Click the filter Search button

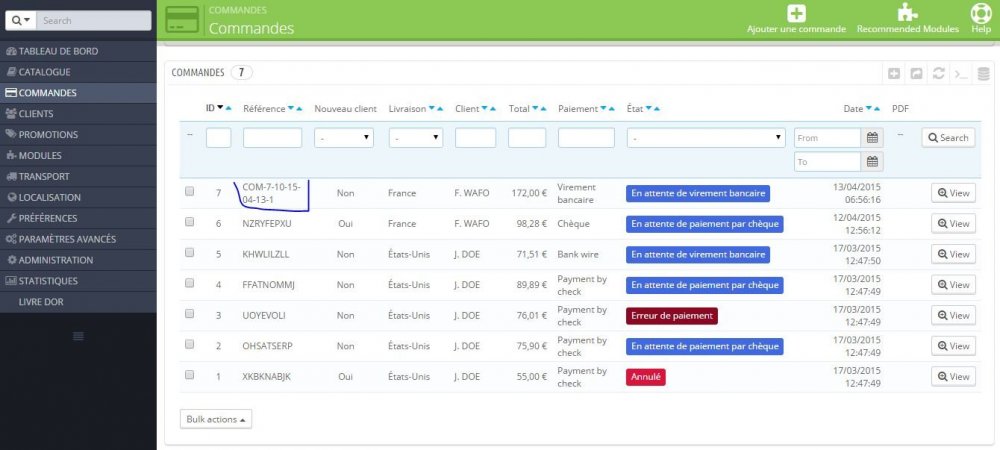(x=948, y=138)
